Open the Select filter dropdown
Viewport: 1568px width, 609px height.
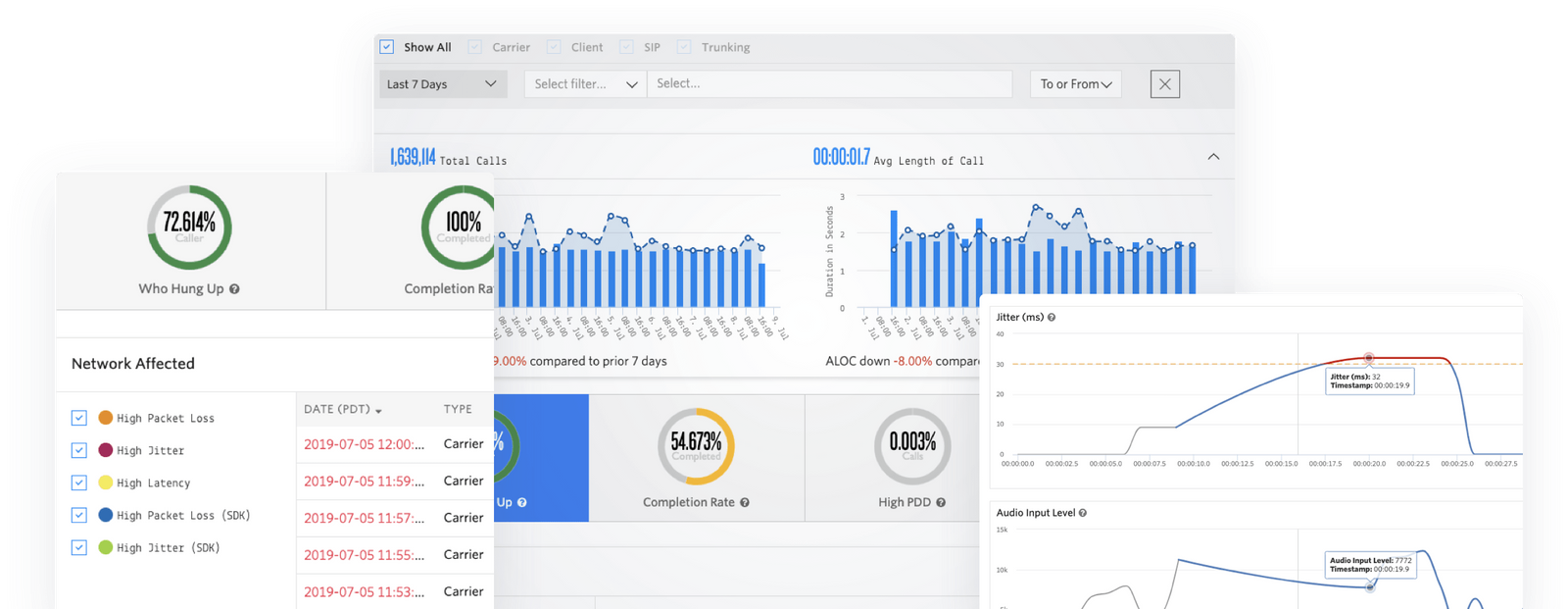(585, 84)
